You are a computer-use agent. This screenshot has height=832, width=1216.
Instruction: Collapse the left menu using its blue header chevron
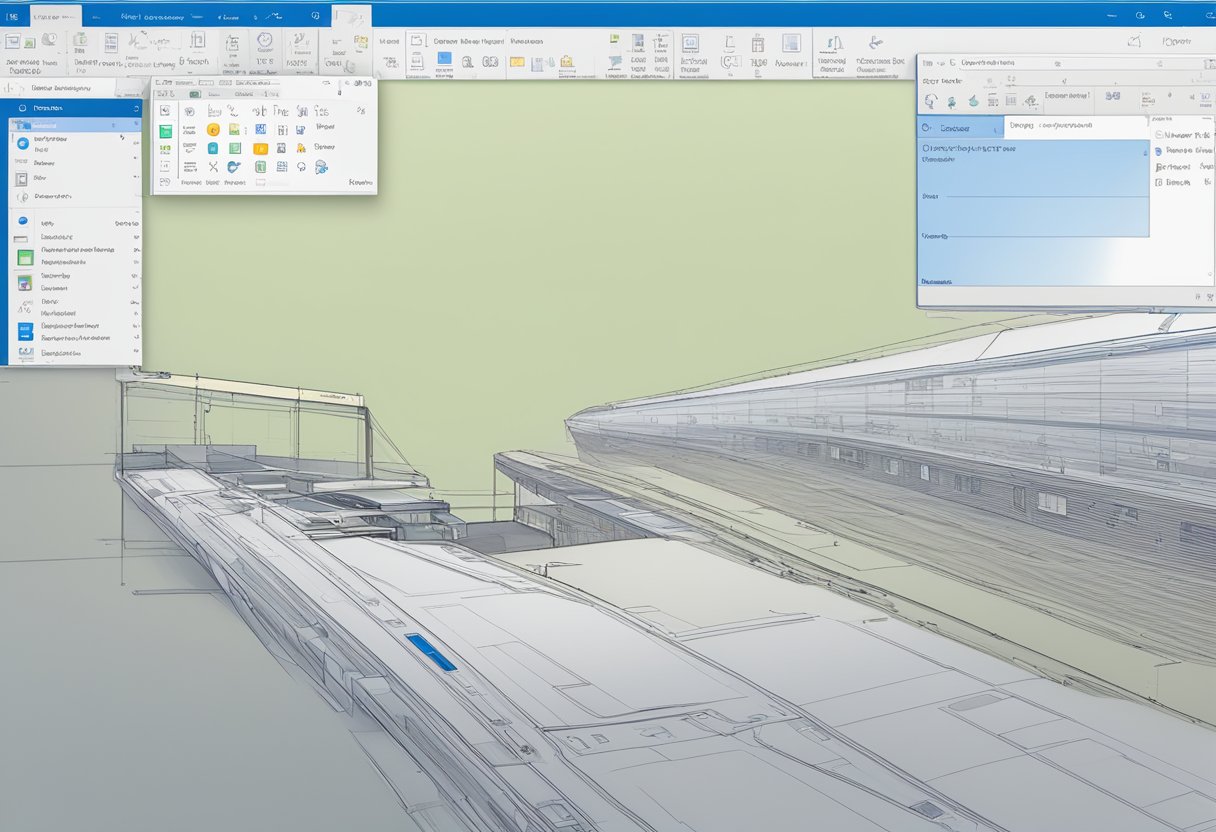[x=135, y=108]
